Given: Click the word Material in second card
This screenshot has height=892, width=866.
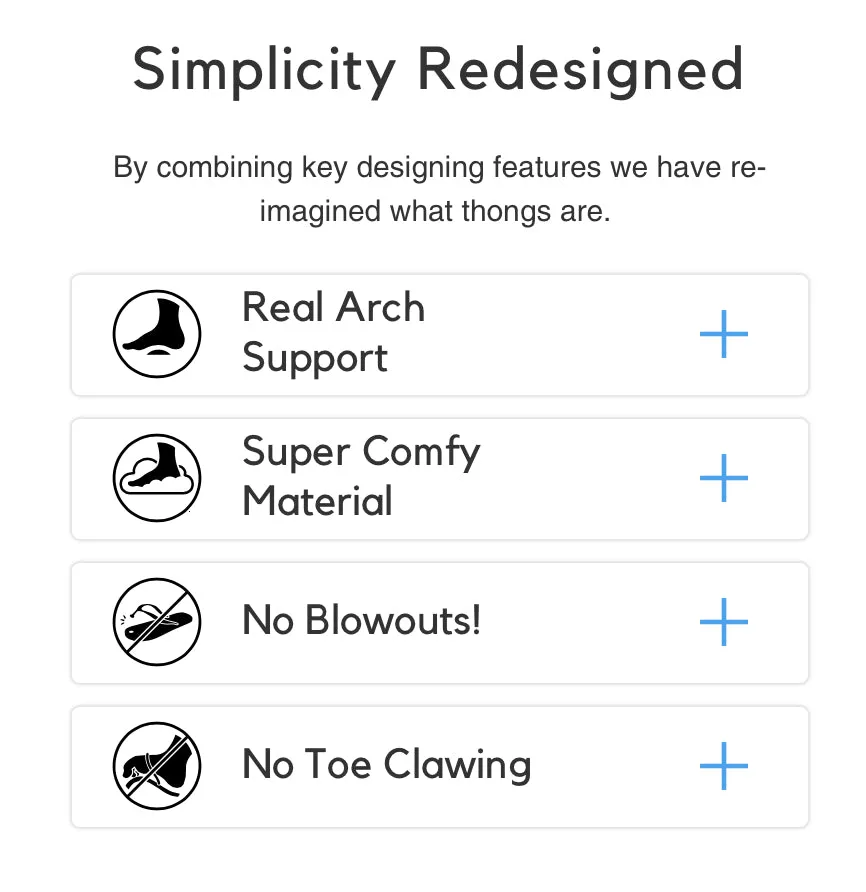Looking at the screenshot, I should click(x=317, y=501).
